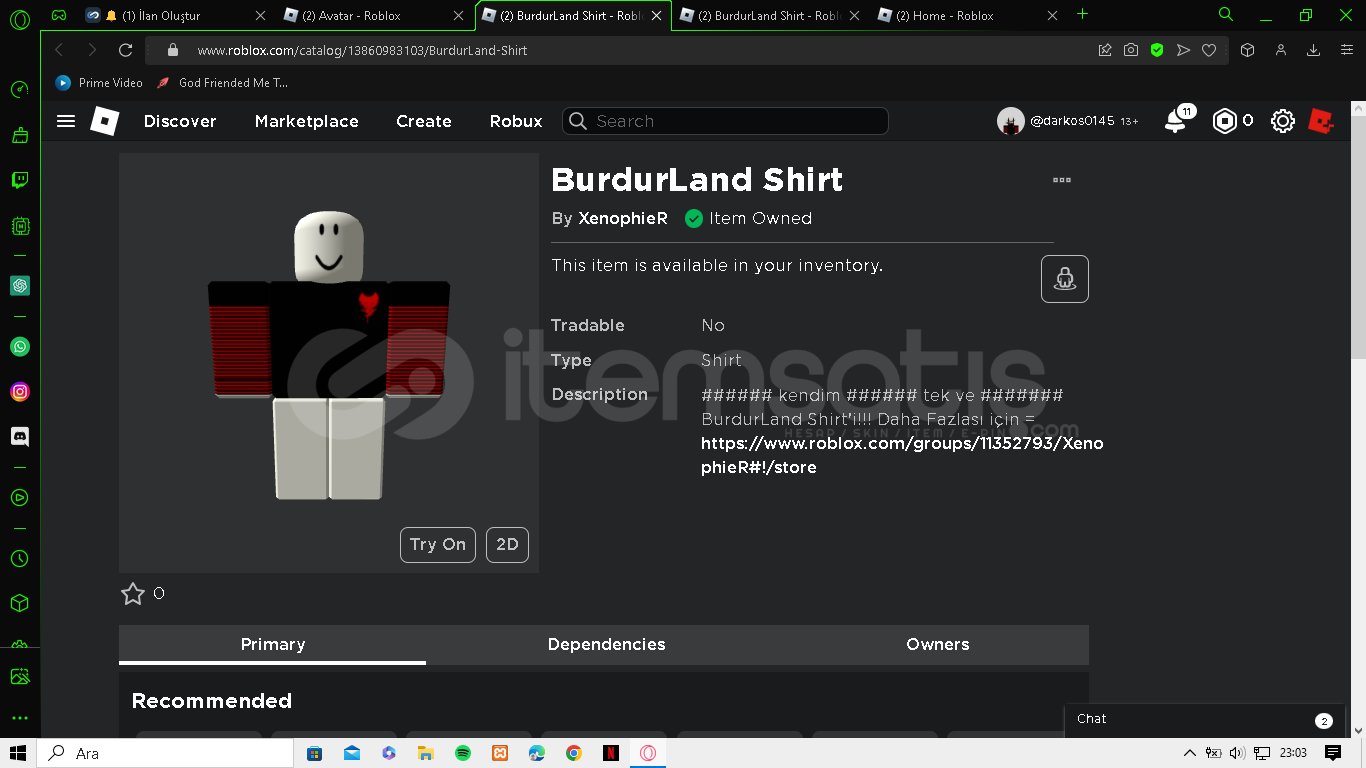Open the Player sidebar icon
The width and height of the screenshot is (1366, 768).
pos(19,497)
